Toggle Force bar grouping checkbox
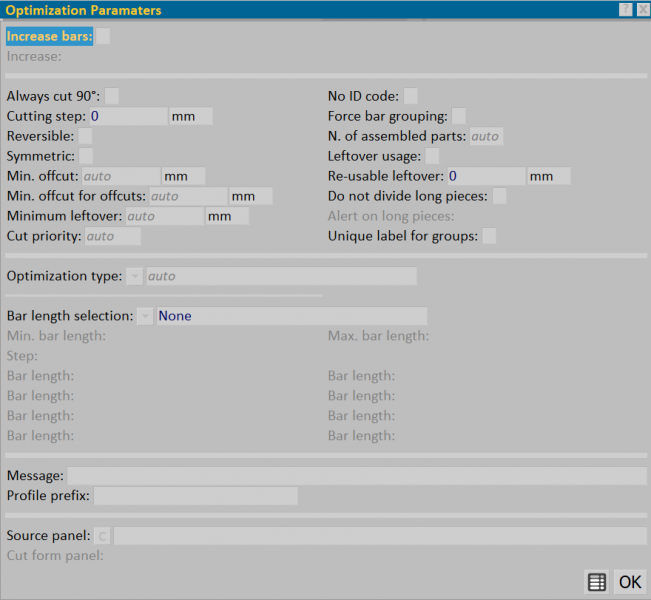Image resolution: width=651 pixels, height=600 pixels. pos(459,116)
